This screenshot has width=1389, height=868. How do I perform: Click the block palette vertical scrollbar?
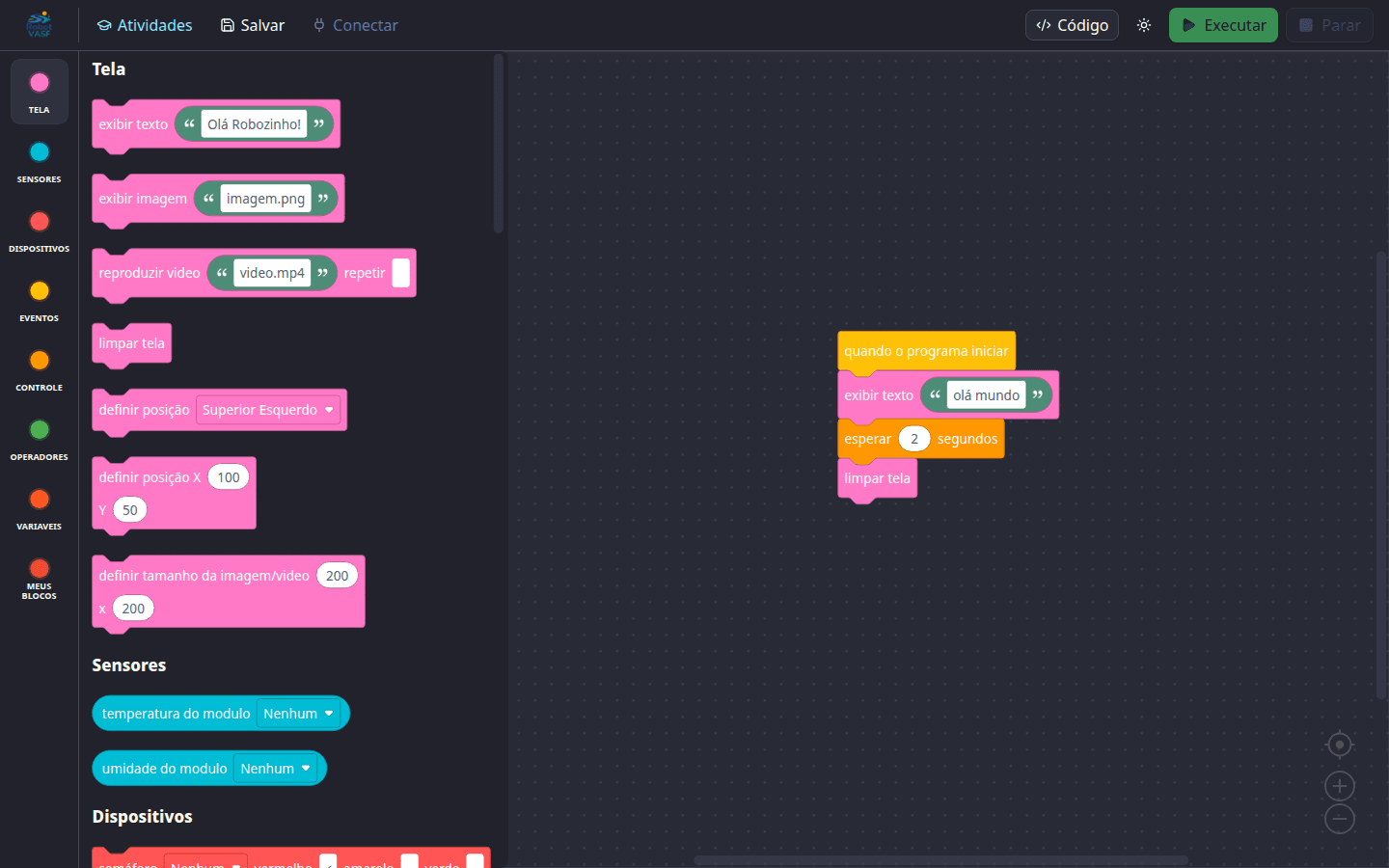click(499, 144)
